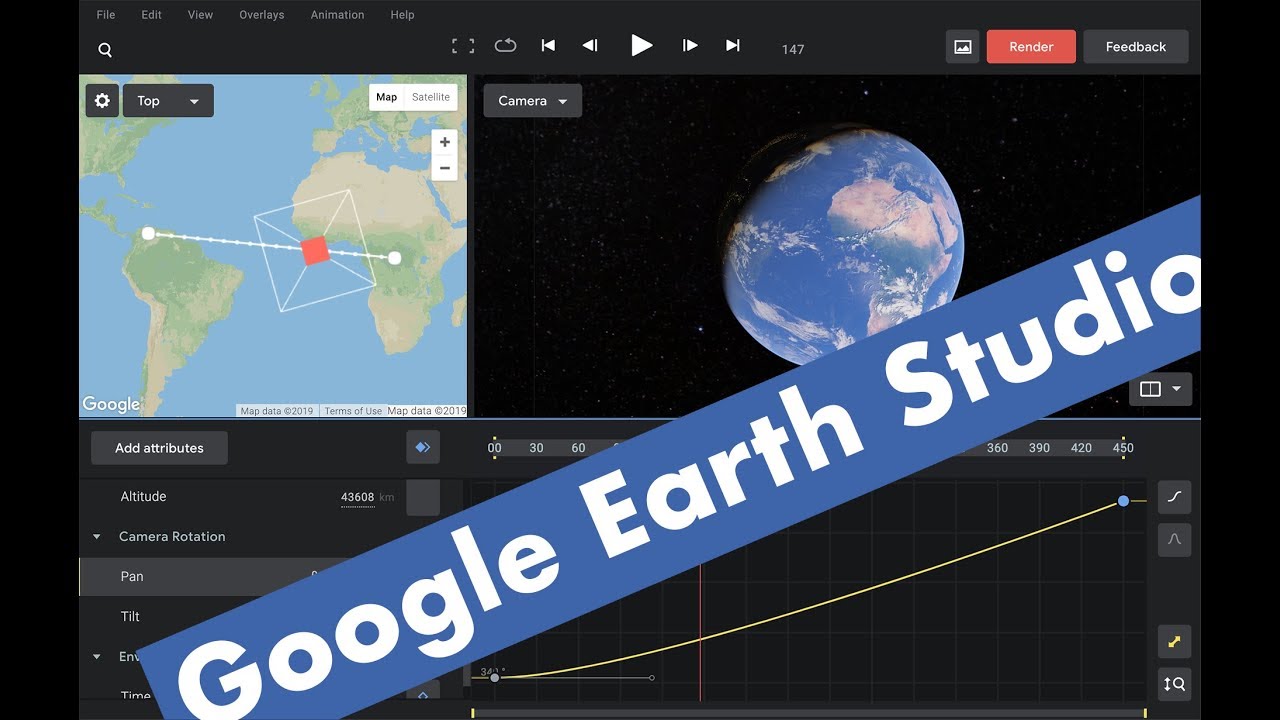Edit the Altitude value 43608
The width and height of the screenshot is (1280, 720).
(358, 497)
